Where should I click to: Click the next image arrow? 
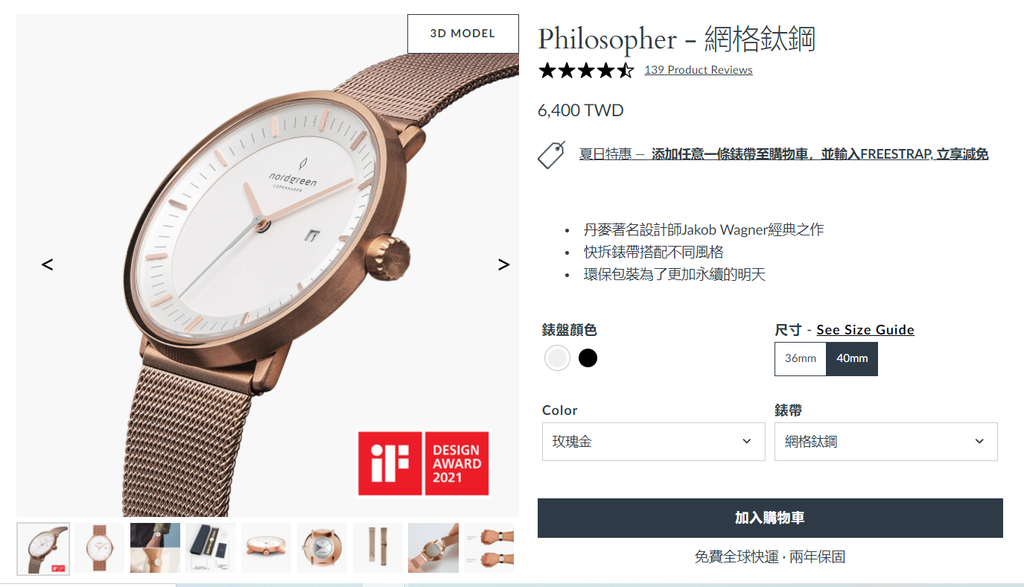504,264
